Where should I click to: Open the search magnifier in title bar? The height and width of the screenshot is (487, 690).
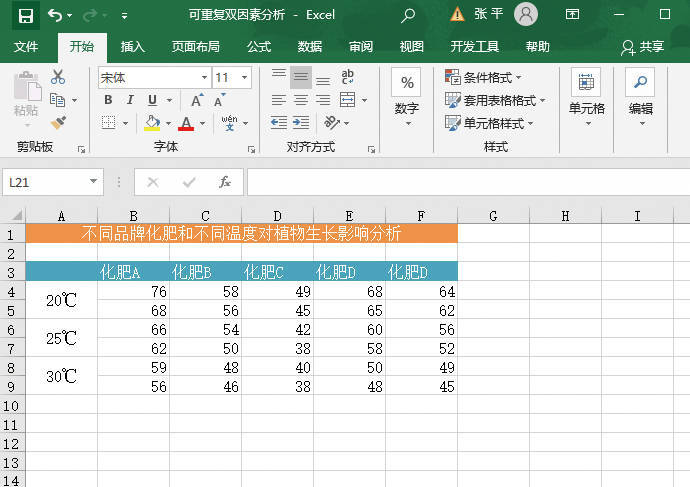[407, 15]
